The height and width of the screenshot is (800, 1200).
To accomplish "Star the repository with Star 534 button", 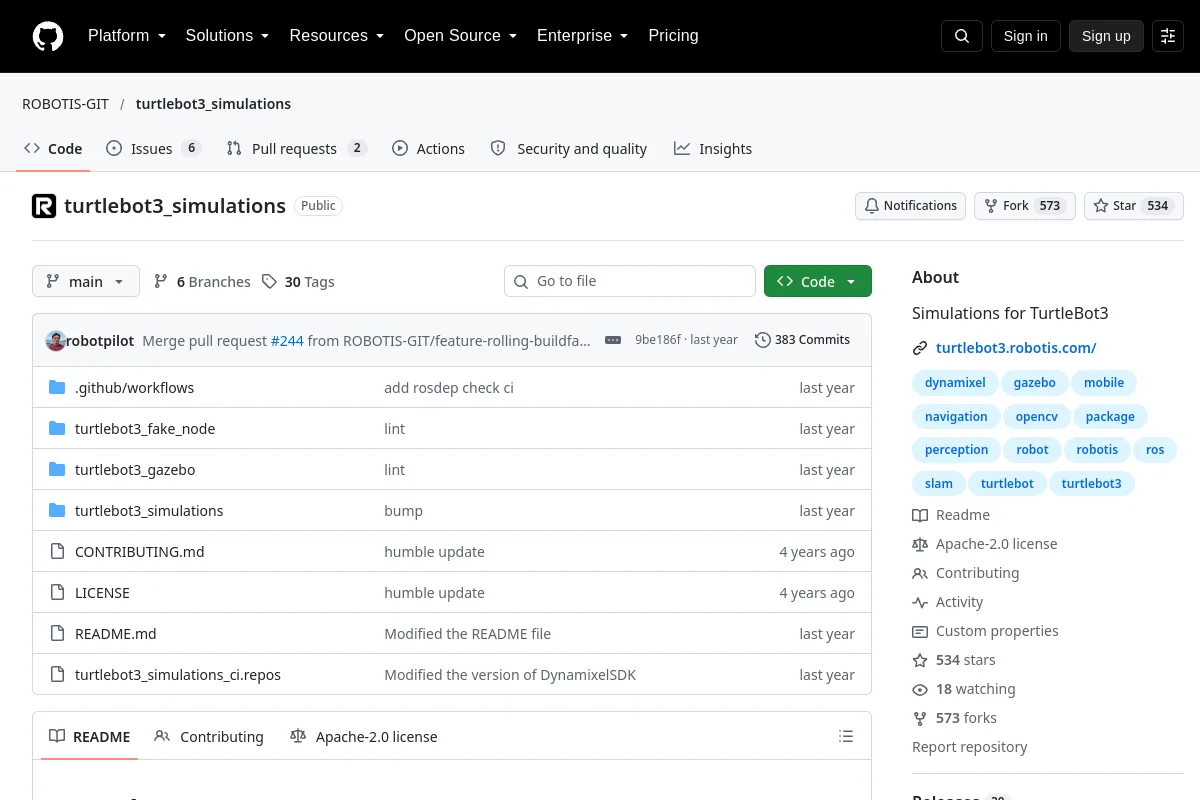I will pos(1134,206).
